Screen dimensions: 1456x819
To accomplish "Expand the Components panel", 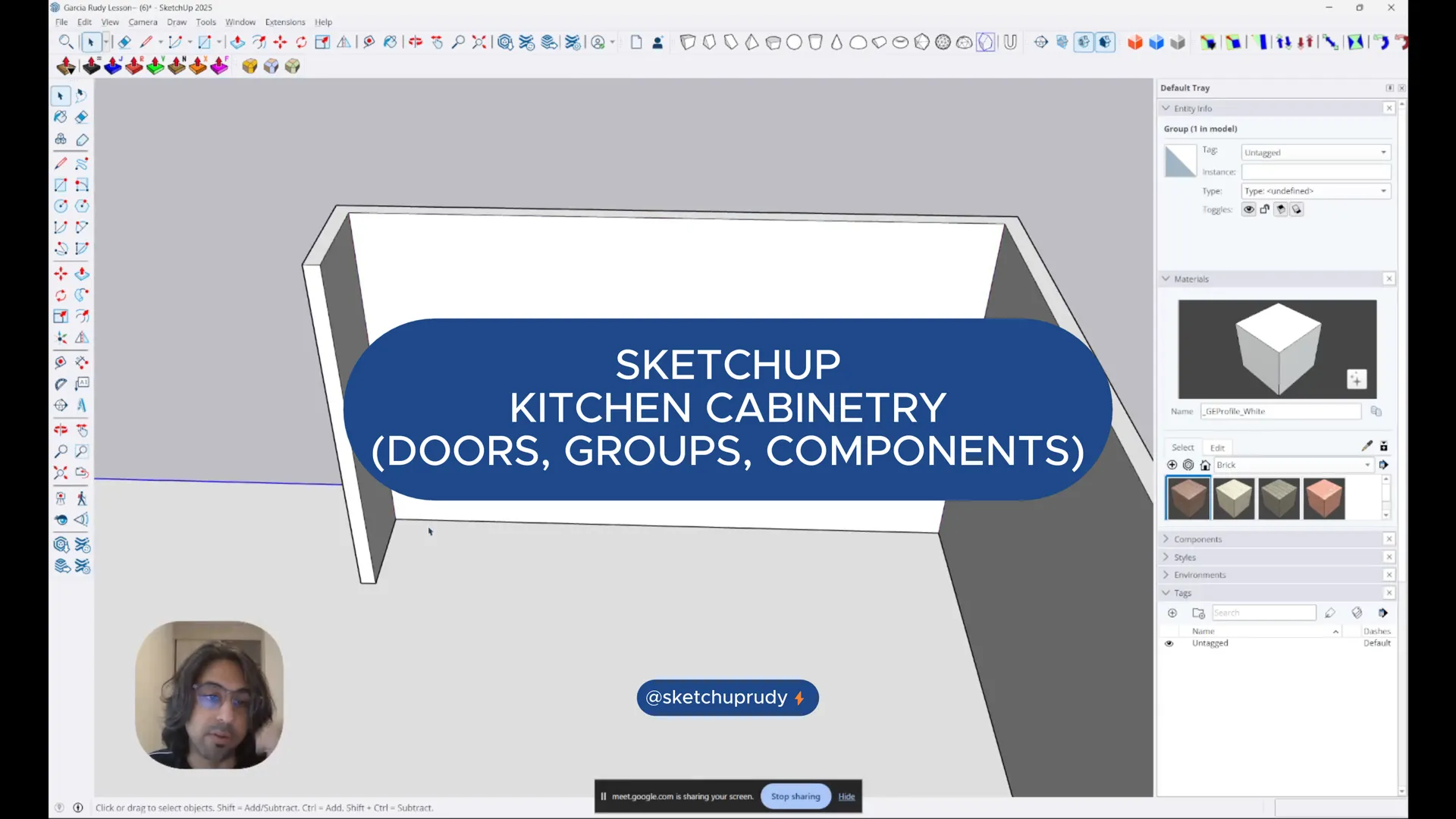I will tap(1197, 539).
